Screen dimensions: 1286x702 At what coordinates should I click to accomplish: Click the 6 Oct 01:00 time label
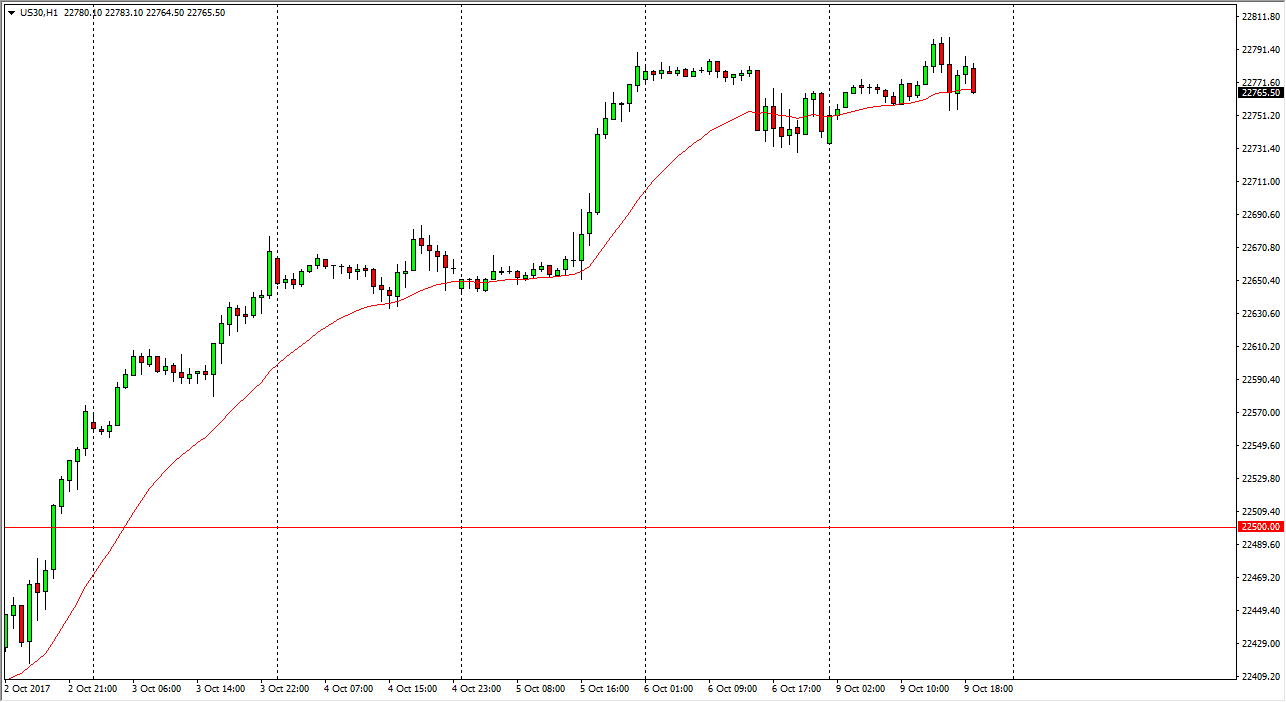669,689
